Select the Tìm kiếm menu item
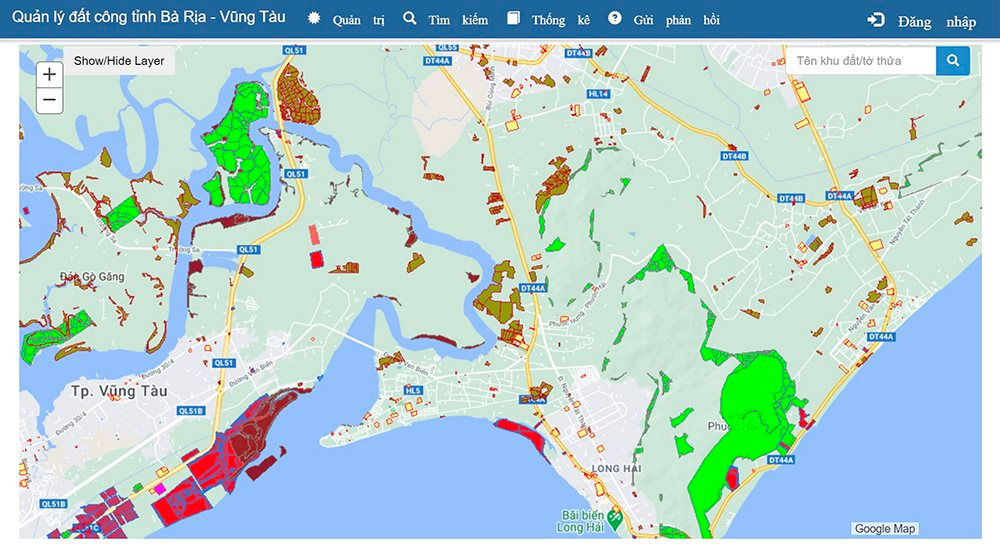1000x545 pixels. (x=457, y=20)
